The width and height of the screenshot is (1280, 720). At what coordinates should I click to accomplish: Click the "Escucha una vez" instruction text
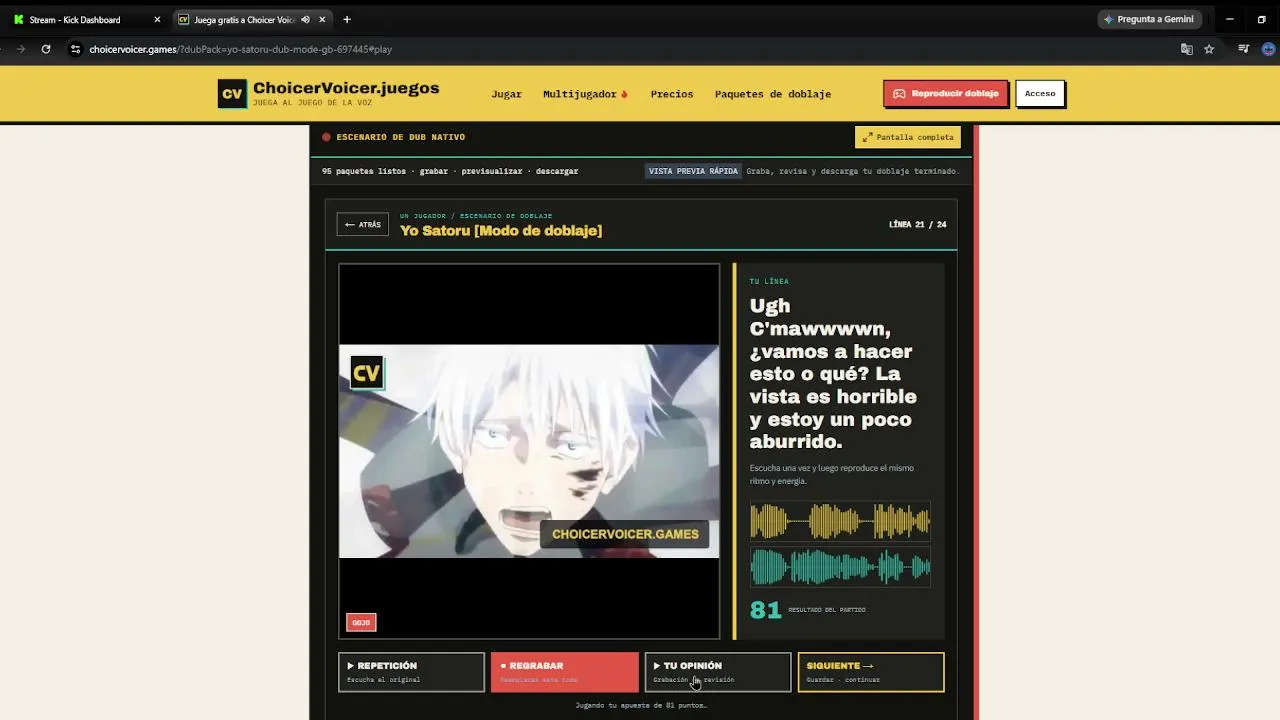(x=832, y=474)
